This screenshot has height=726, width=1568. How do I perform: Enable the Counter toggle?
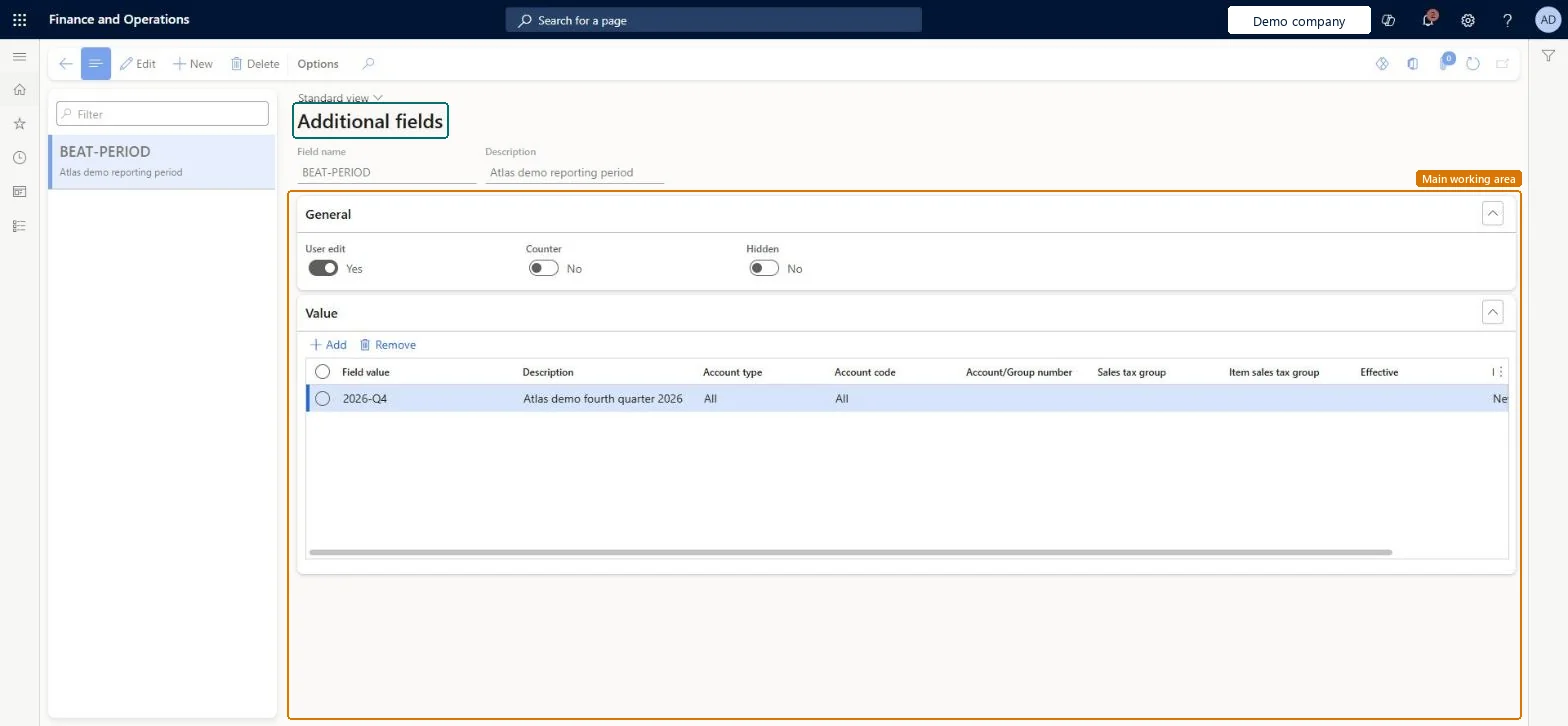[544, 268]
